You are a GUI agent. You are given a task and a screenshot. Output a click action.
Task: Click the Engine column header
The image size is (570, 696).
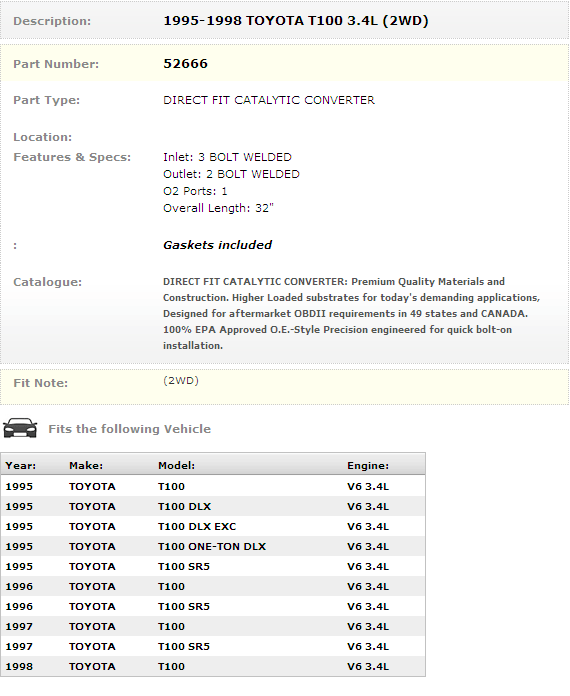pos(368,465)
